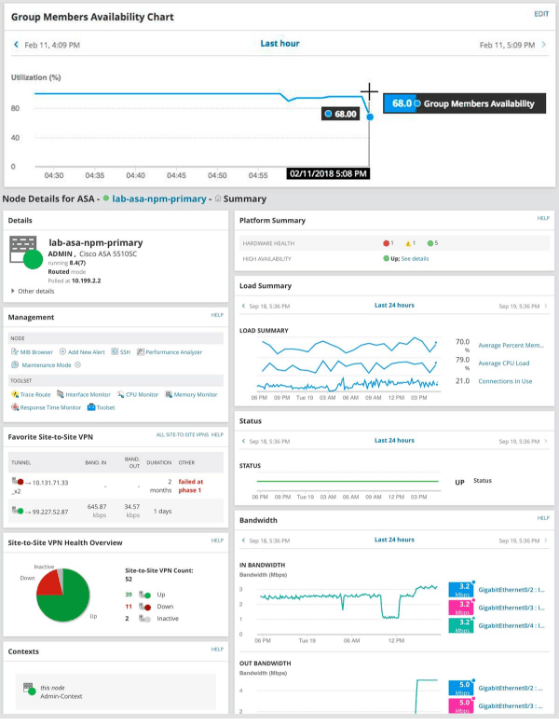The width and height of the screenshot is (559, 719).
Task: Open HELP in Bandwidth panel
Action: tap(543, 518)
